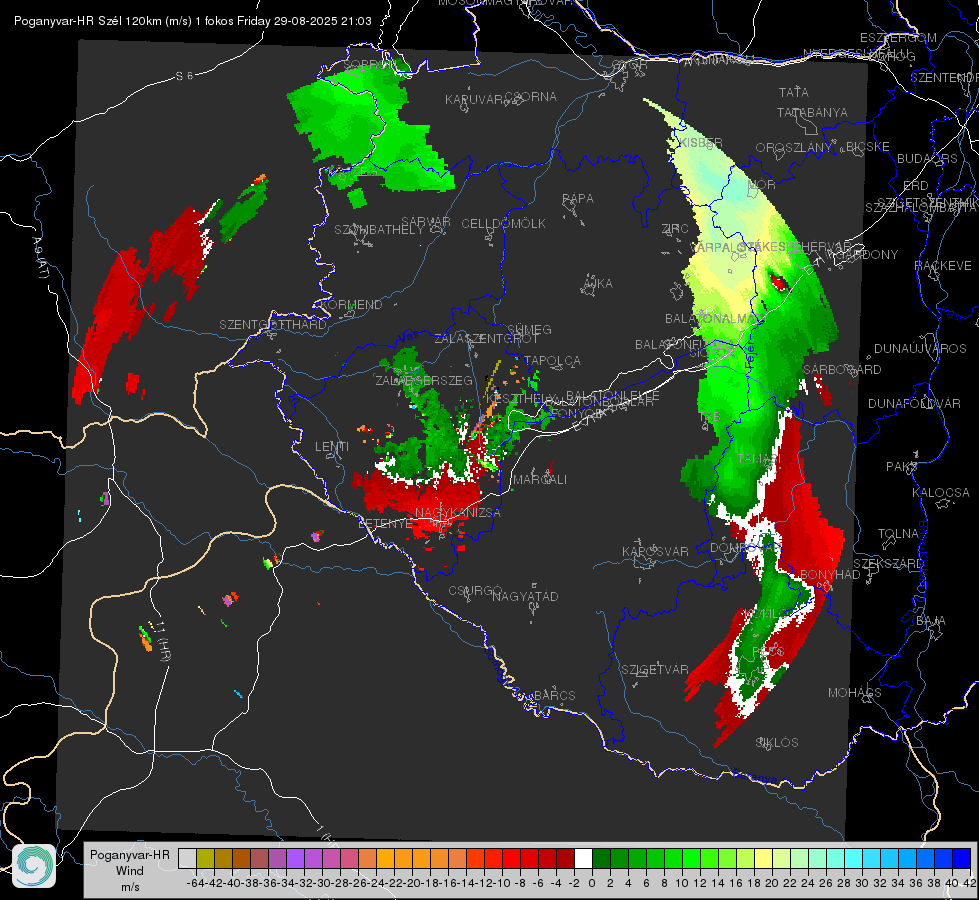This screenshot has width=979, height=900.
Task: Click the 'A 9 (AT)' road label
Action: (x=41, y=258)
